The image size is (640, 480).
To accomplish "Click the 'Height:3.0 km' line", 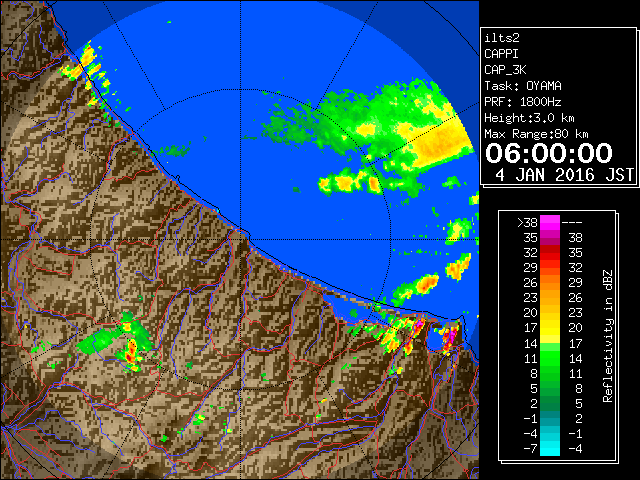I will [529, 118].
